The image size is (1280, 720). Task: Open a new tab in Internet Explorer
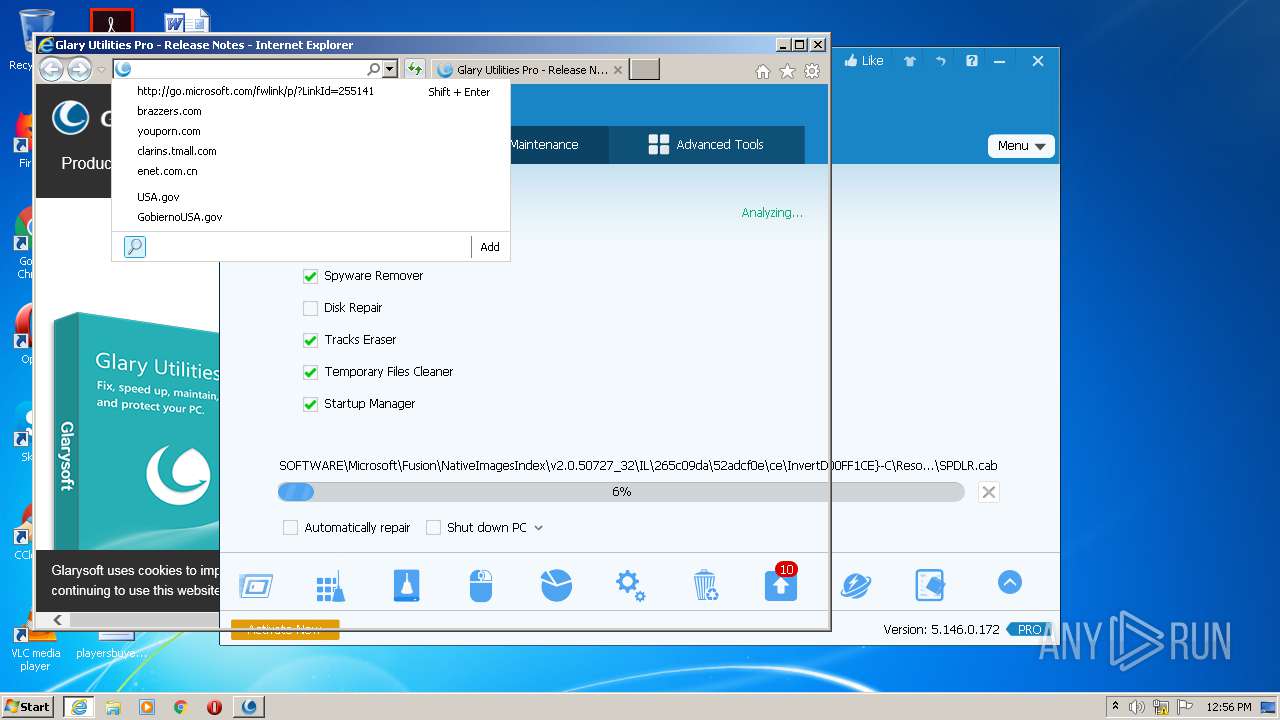click(645, 70)
